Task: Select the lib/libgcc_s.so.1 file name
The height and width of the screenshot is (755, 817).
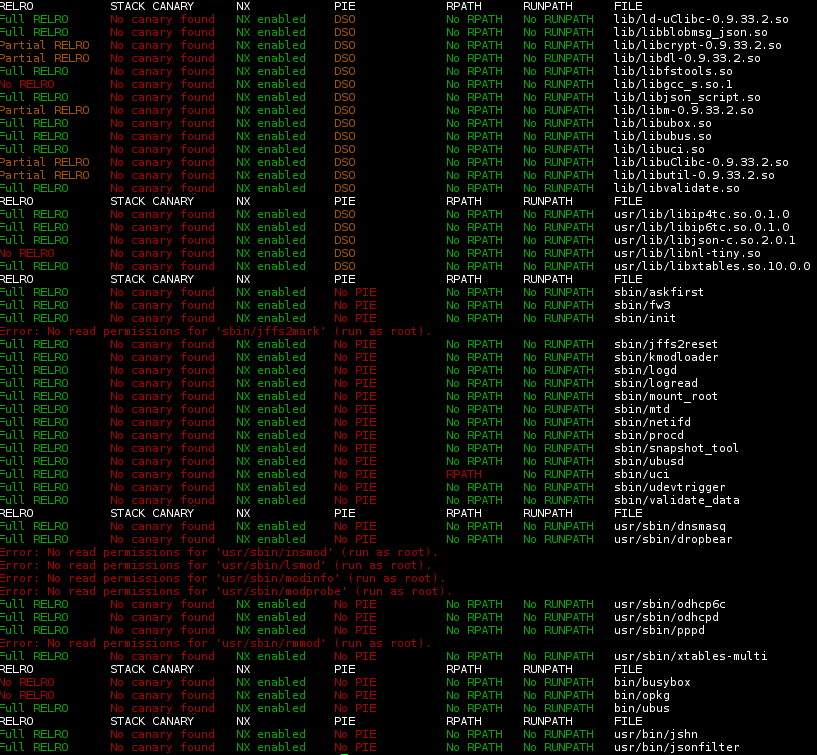Action: click(x=673, y=84)
